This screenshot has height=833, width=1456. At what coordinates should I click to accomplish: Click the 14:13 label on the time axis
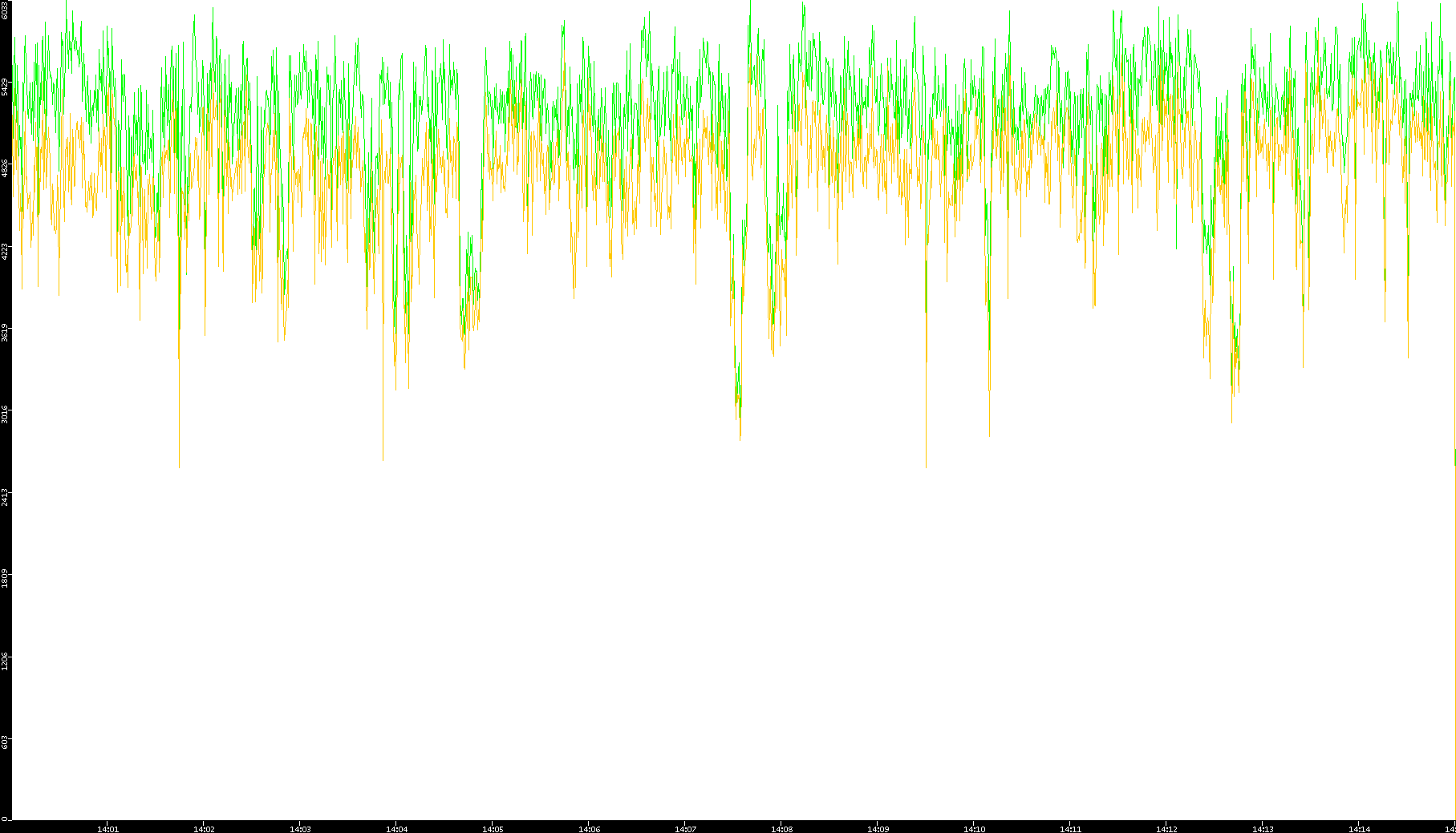1263,829
